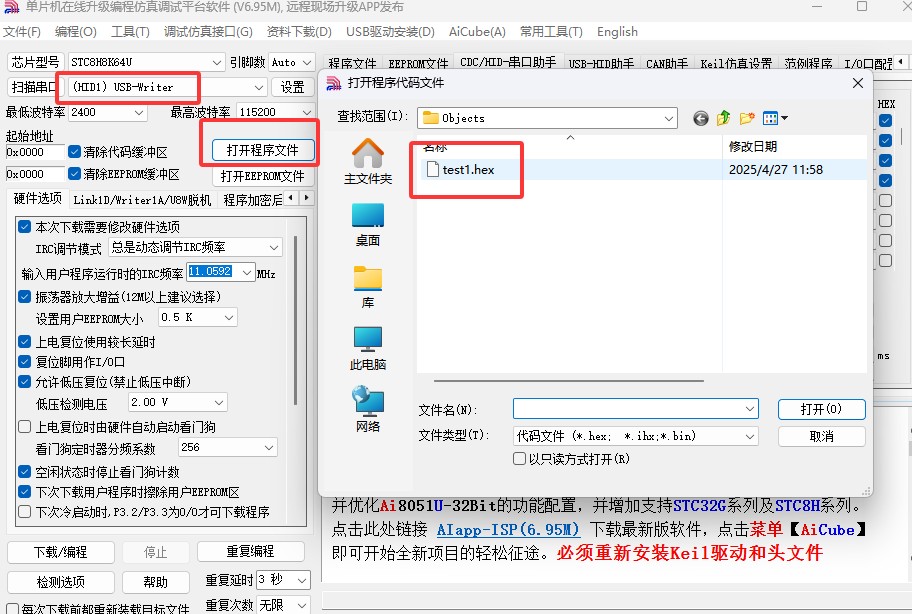Go back using the dialog's back arrow icon

coord(701,119)
